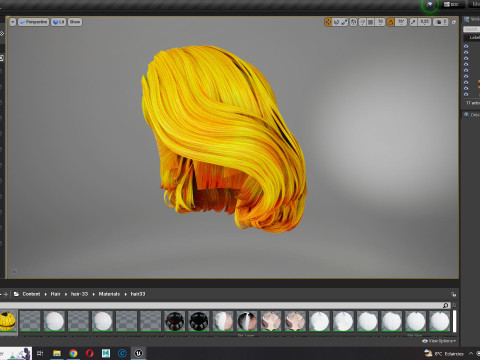
Task: Expand arrow between Materials and hair33 breadcrumbs
Action: point(125,294)
